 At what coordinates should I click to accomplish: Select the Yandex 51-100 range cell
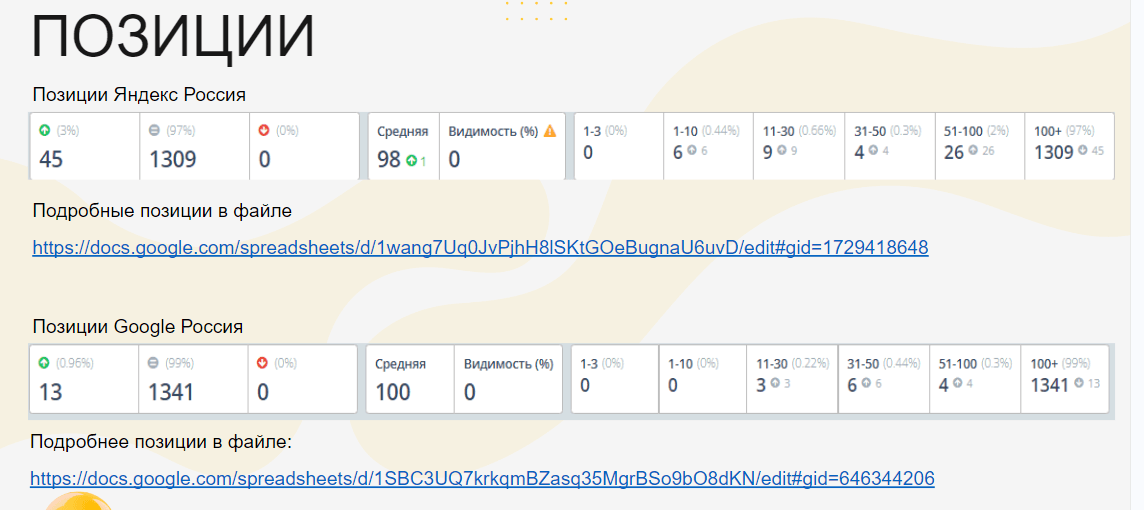click(x=980, y=146)
